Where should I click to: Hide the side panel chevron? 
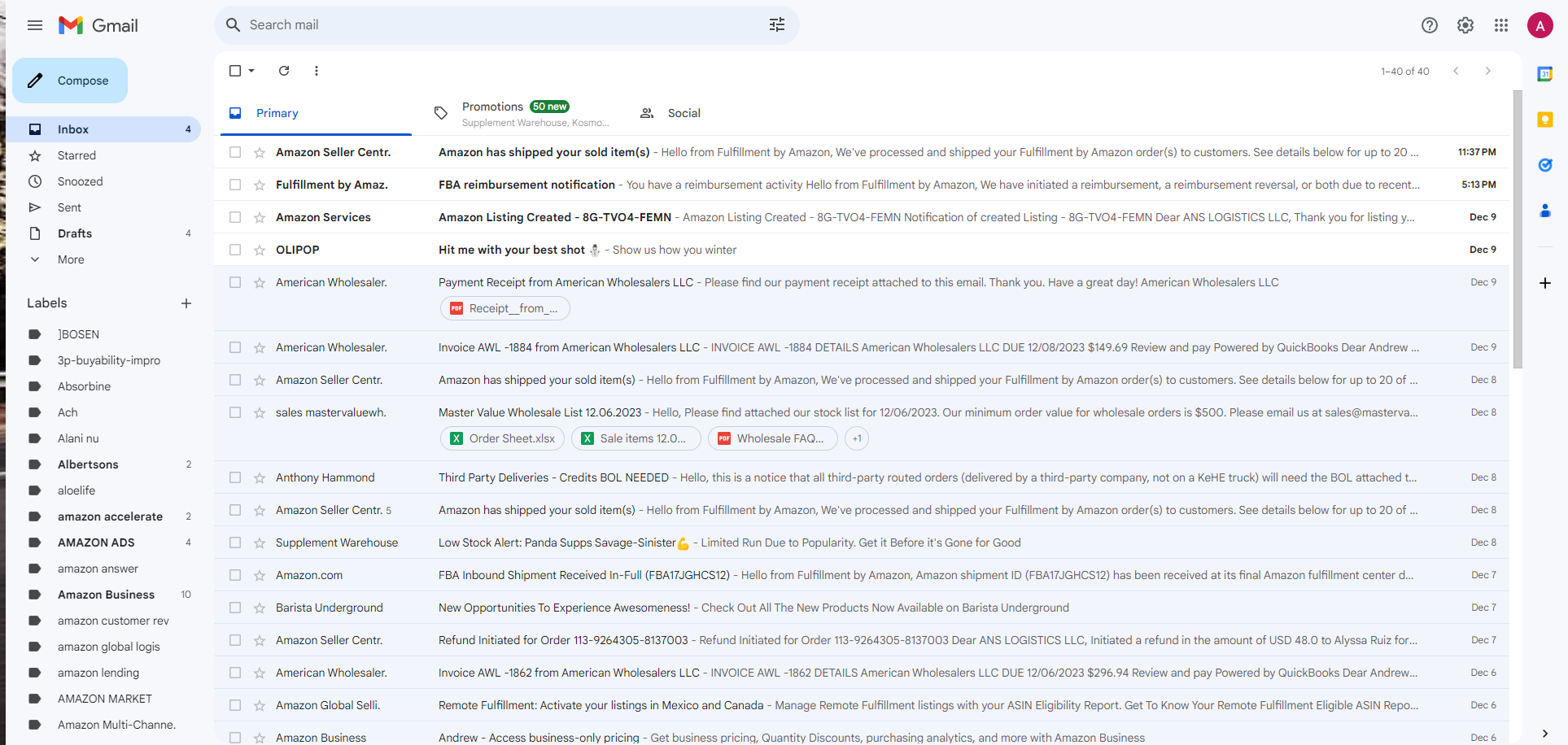1545,734
